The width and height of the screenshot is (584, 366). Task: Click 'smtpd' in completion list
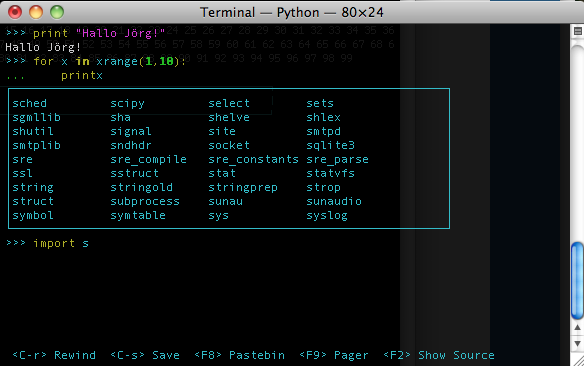(323, 132)
